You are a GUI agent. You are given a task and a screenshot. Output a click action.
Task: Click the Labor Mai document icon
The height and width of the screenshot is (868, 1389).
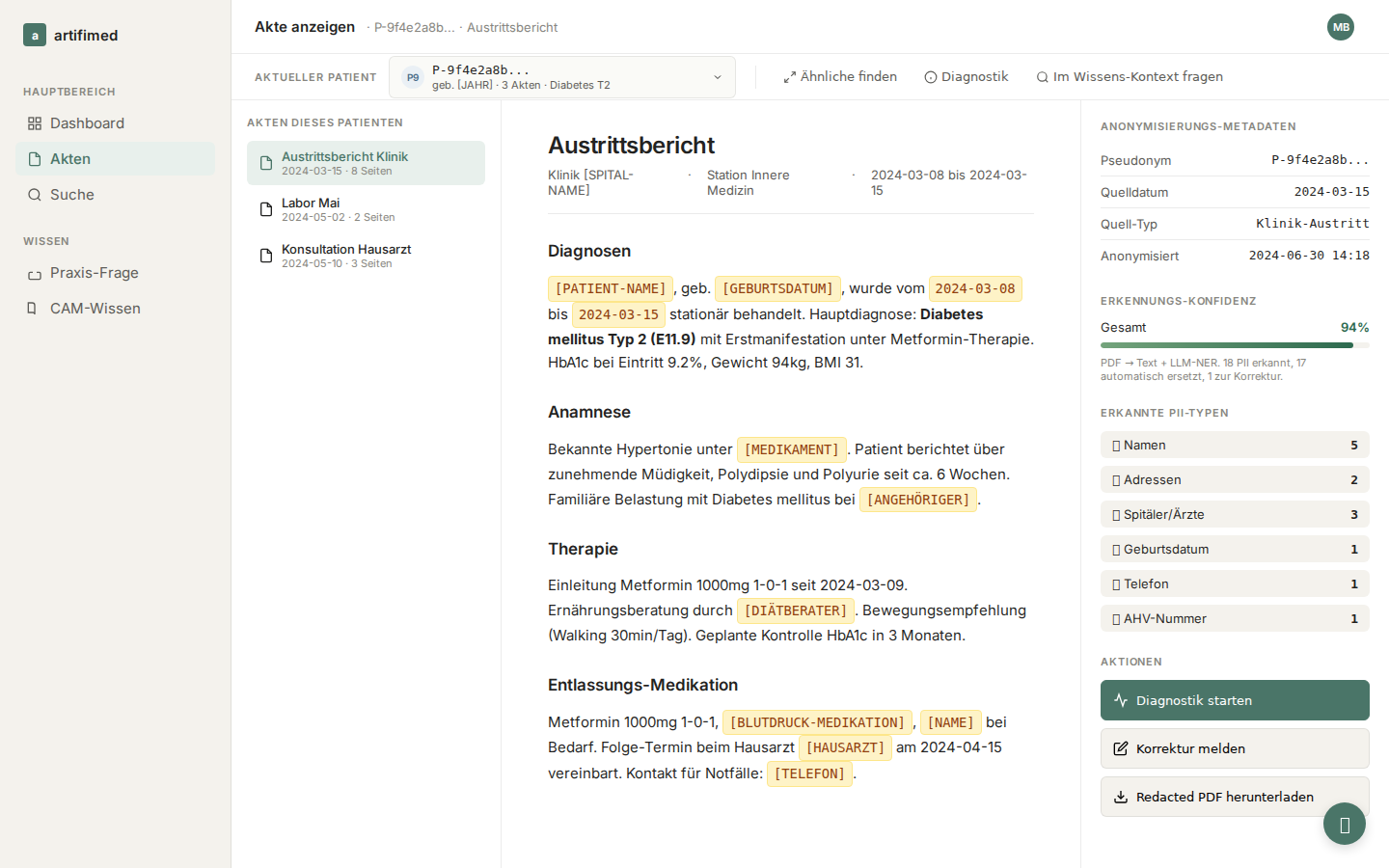(266, 209)
